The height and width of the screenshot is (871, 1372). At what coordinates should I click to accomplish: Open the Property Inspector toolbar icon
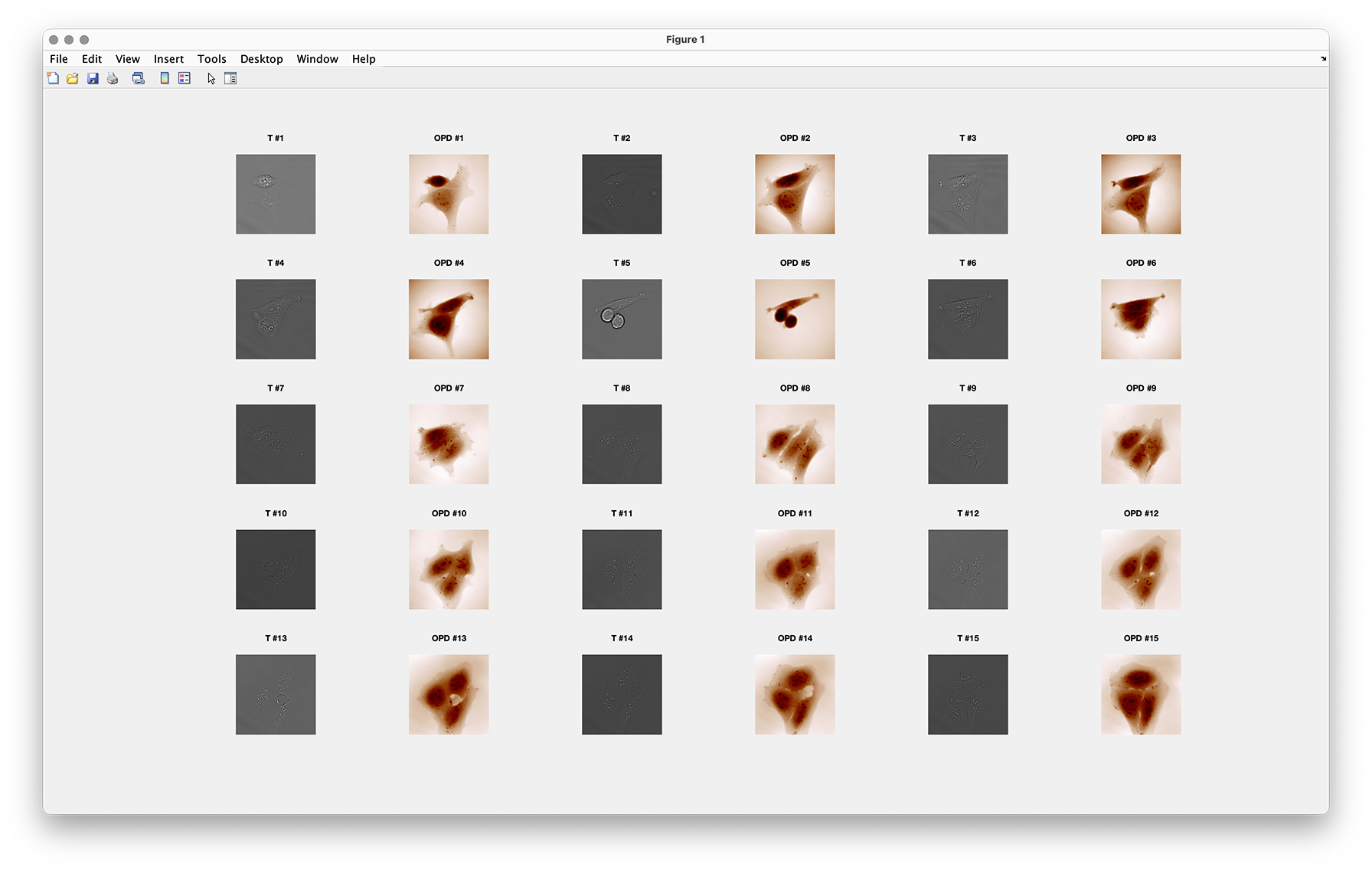pyautogui.click(x=230, y=78)
